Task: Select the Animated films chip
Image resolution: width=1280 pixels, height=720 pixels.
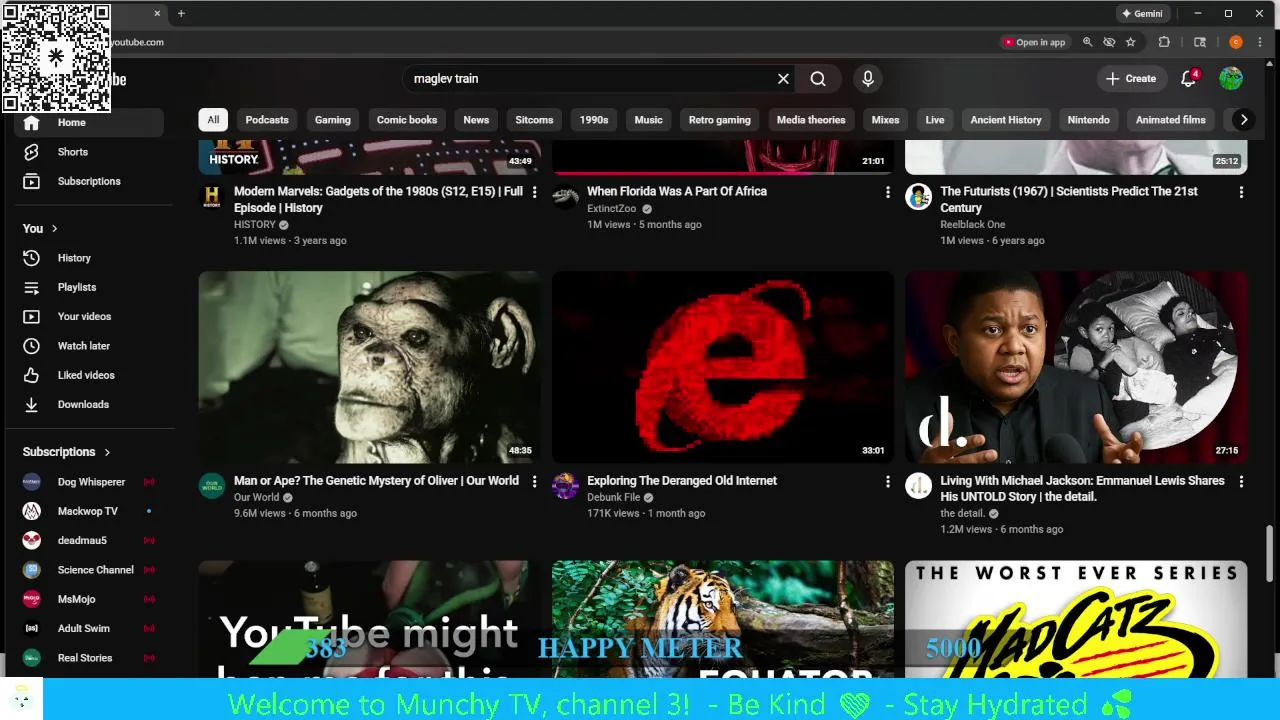Action: tap(1171, 120)
